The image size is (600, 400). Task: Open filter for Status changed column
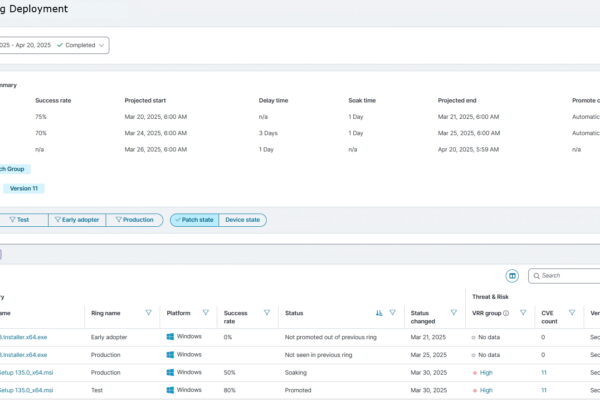coord(453,313)
